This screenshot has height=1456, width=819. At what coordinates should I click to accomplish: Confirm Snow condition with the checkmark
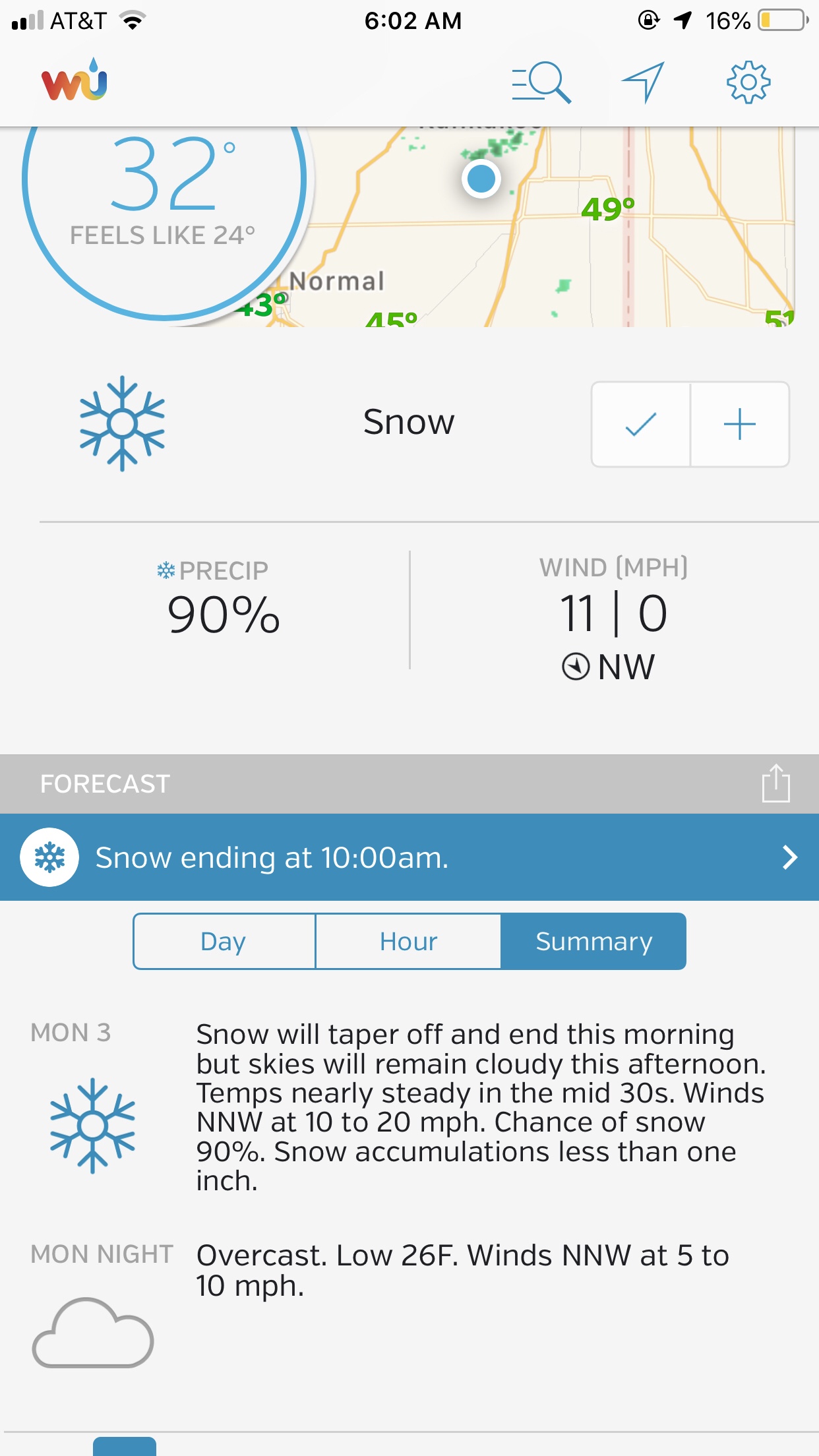pos(641,424)
